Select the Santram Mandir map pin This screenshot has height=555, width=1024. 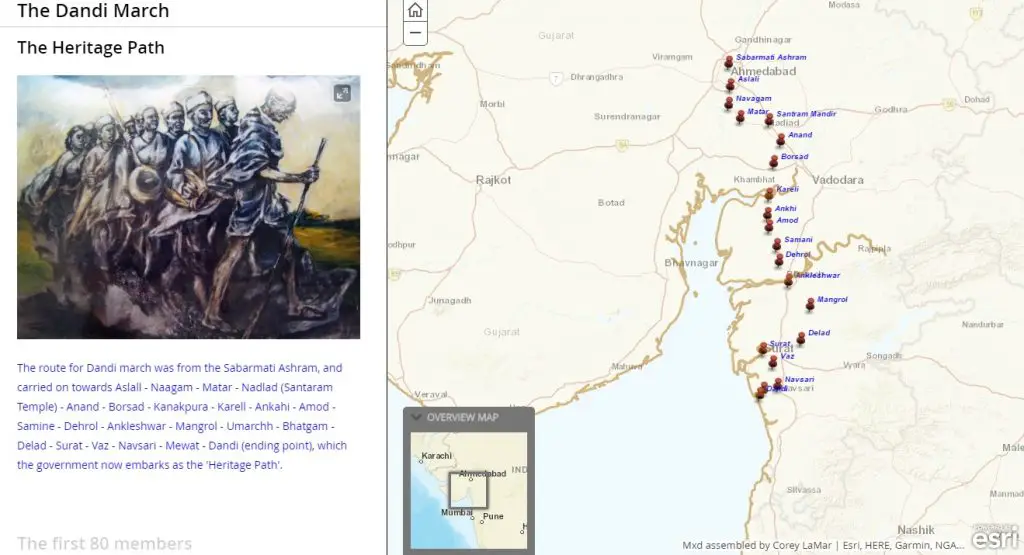pyautogui.click(x=769, y=119)
